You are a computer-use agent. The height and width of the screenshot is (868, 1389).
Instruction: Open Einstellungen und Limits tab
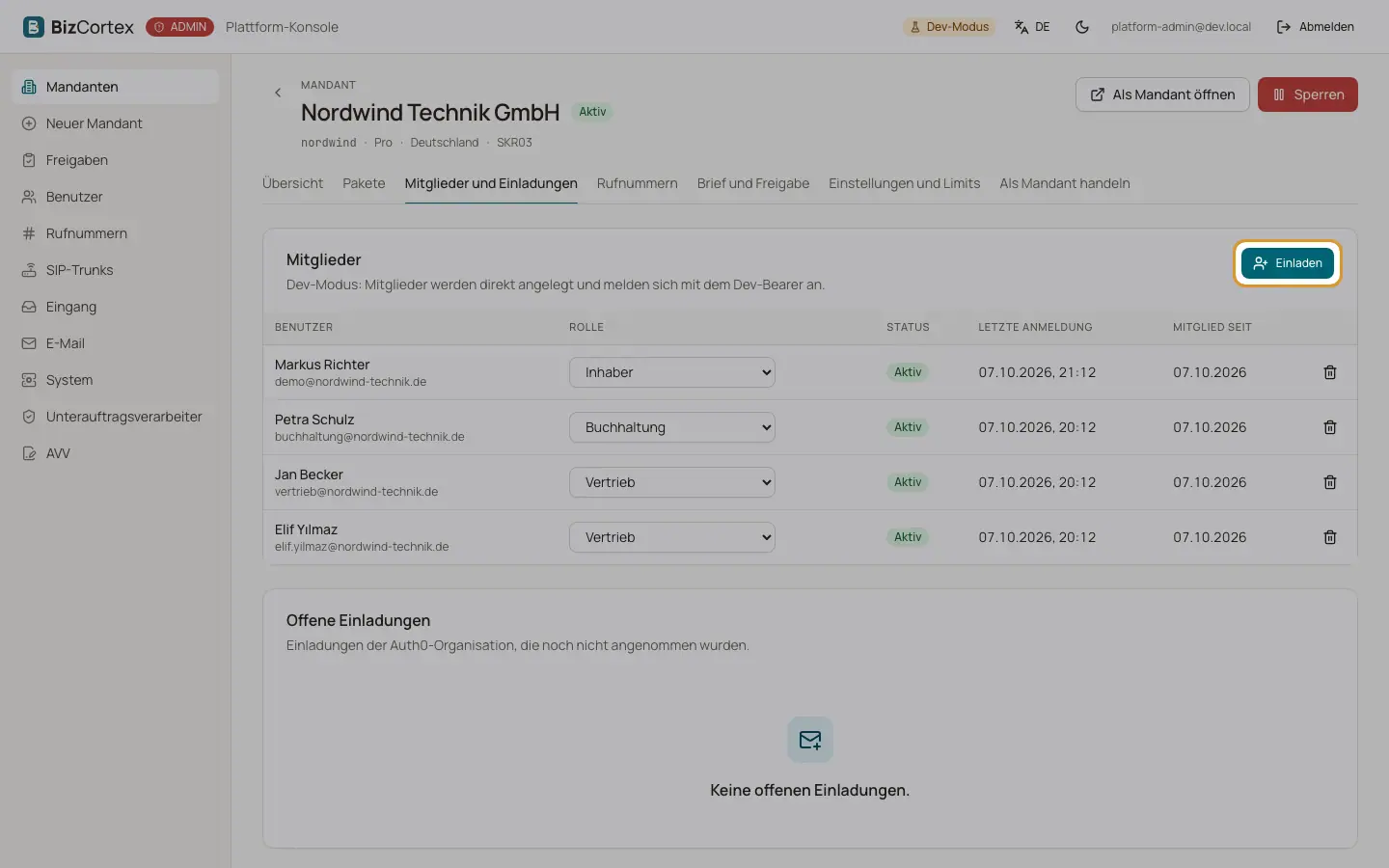904,183
